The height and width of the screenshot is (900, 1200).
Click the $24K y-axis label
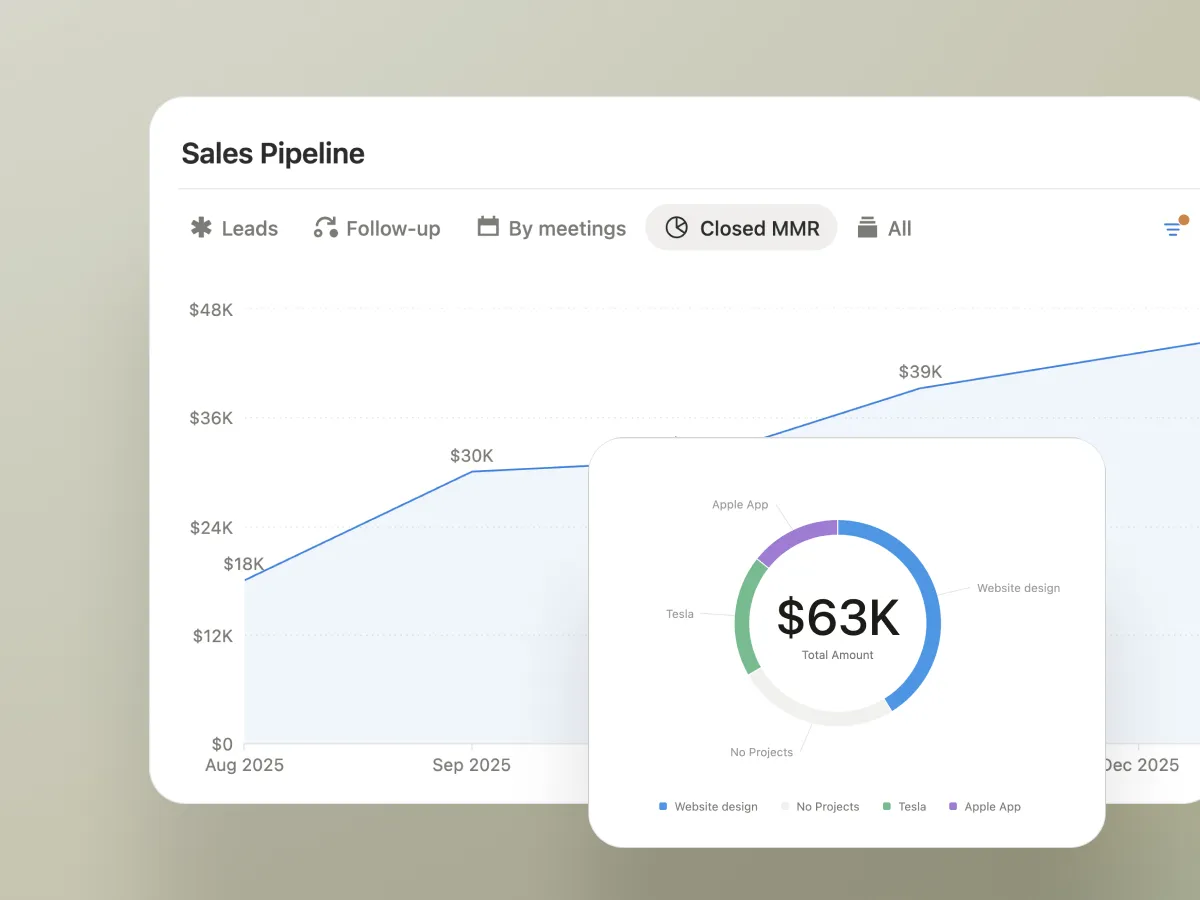(x=211, y=527)
